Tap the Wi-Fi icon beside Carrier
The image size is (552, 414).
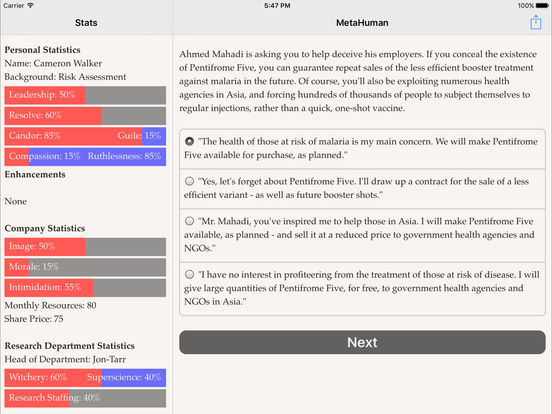30,5
